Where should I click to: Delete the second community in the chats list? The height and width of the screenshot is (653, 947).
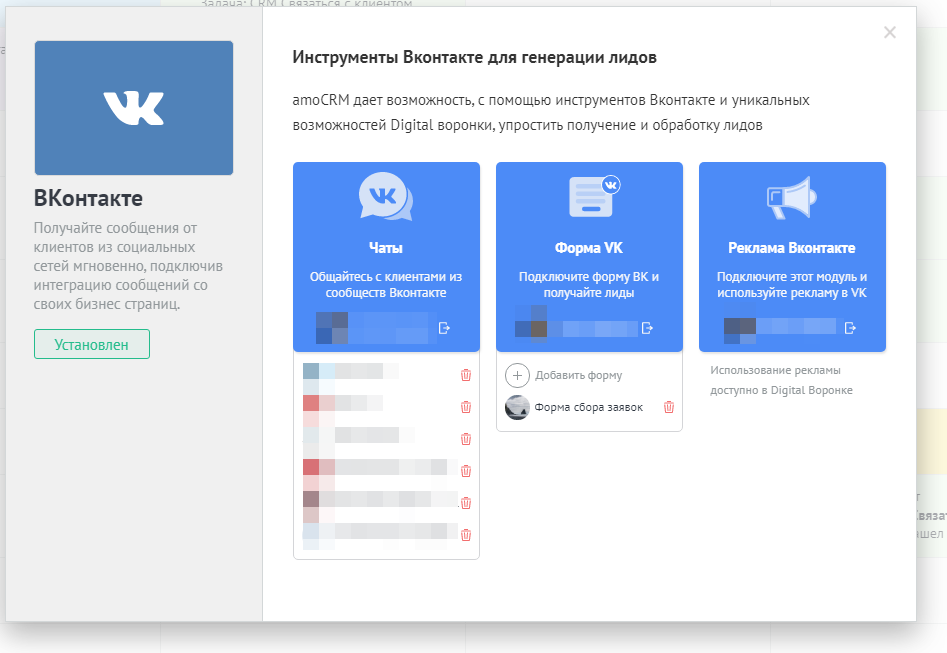coord(465,407)
